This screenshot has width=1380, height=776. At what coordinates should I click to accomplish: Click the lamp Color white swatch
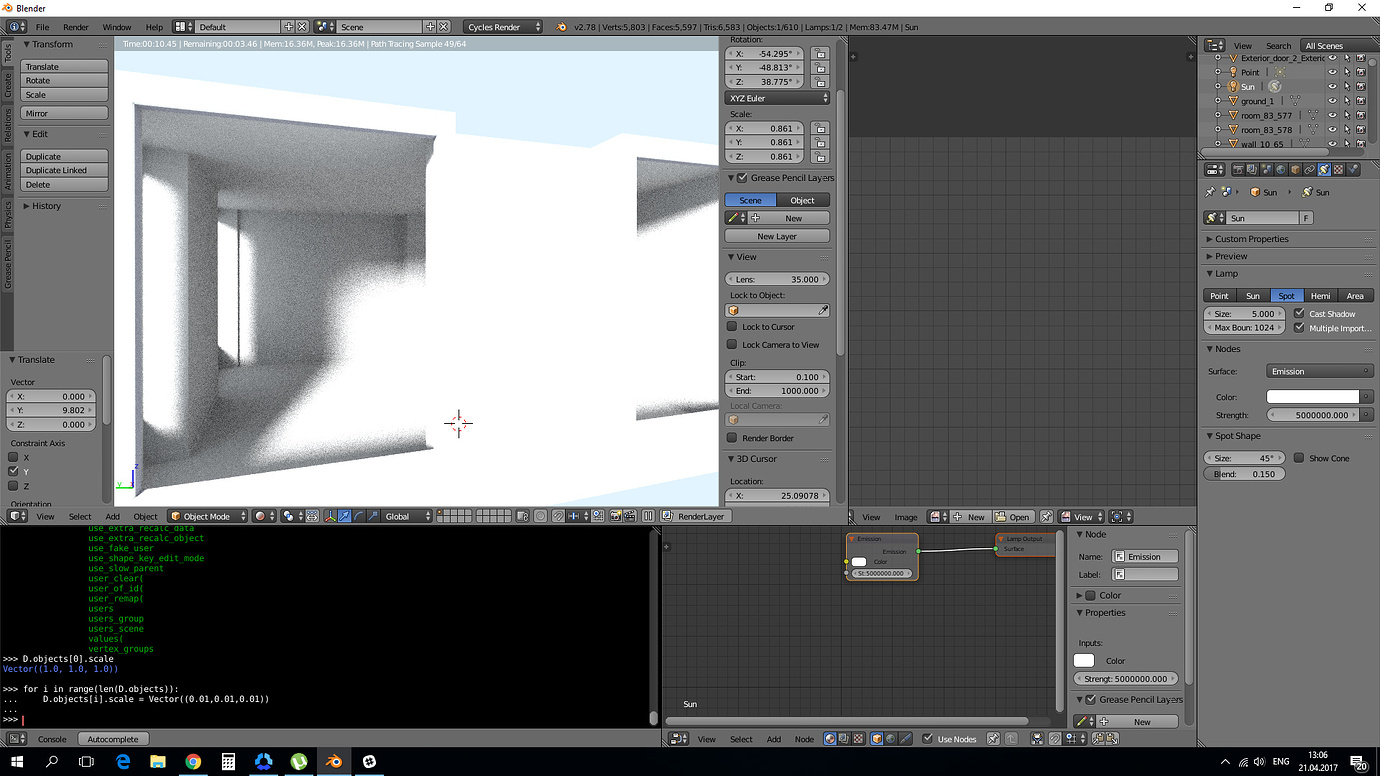coord(1313,397)
